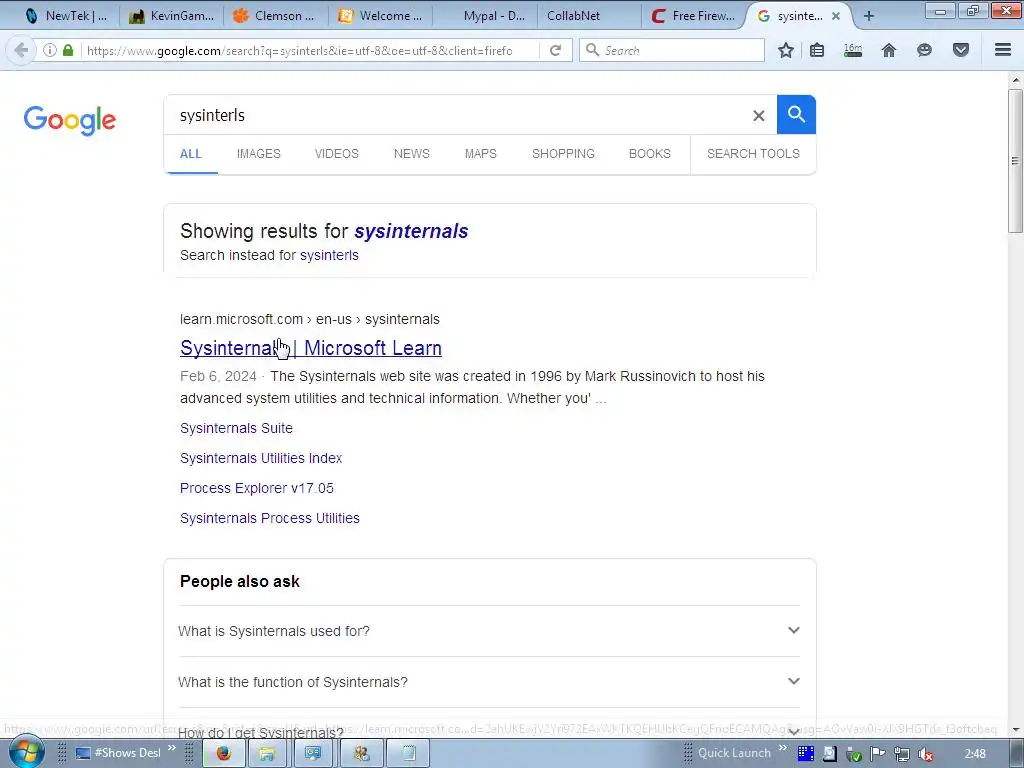
Task: Open the file explorer taskbar button
Action: (266, 753)
